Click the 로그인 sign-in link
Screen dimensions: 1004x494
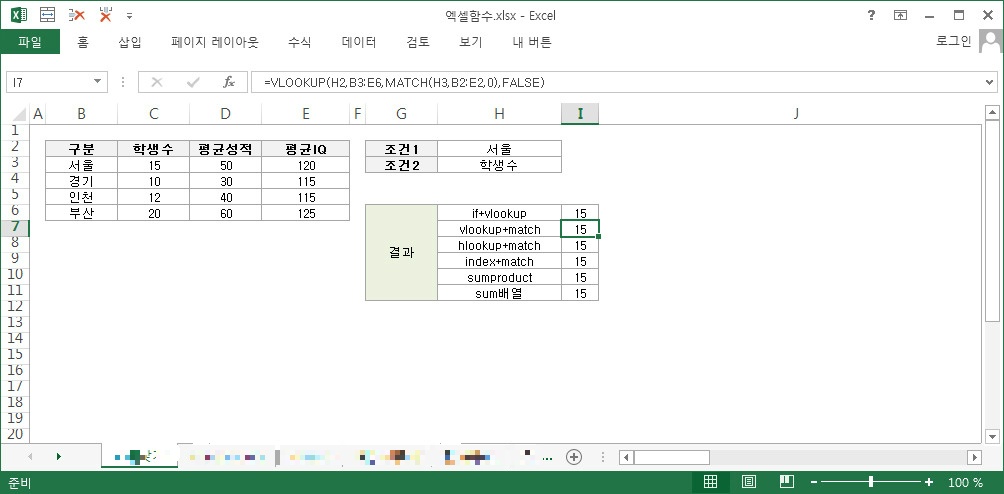[x=953, y=42]
